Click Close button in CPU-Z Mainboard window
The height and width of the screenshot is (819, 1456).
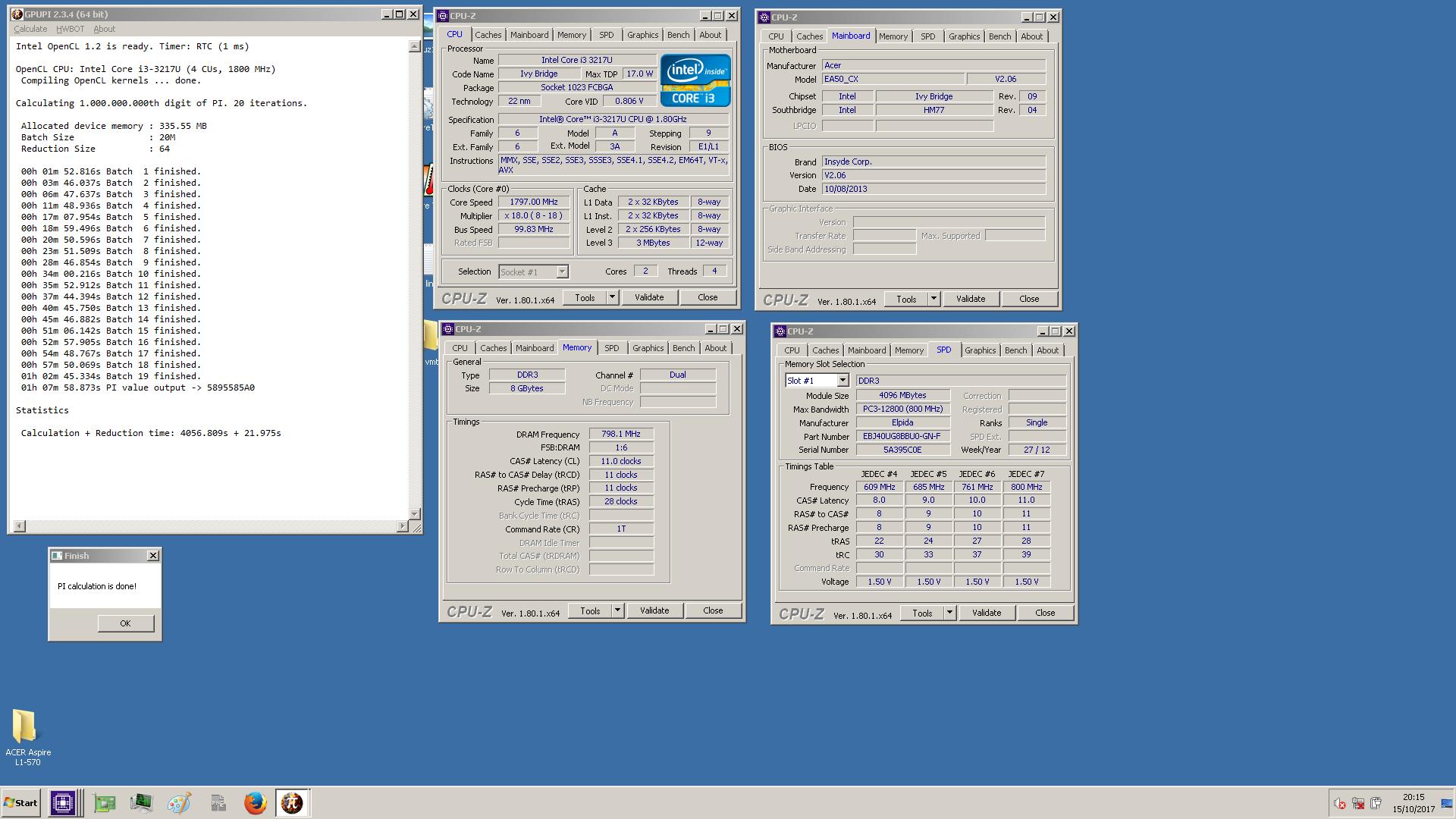(1029, 300)
